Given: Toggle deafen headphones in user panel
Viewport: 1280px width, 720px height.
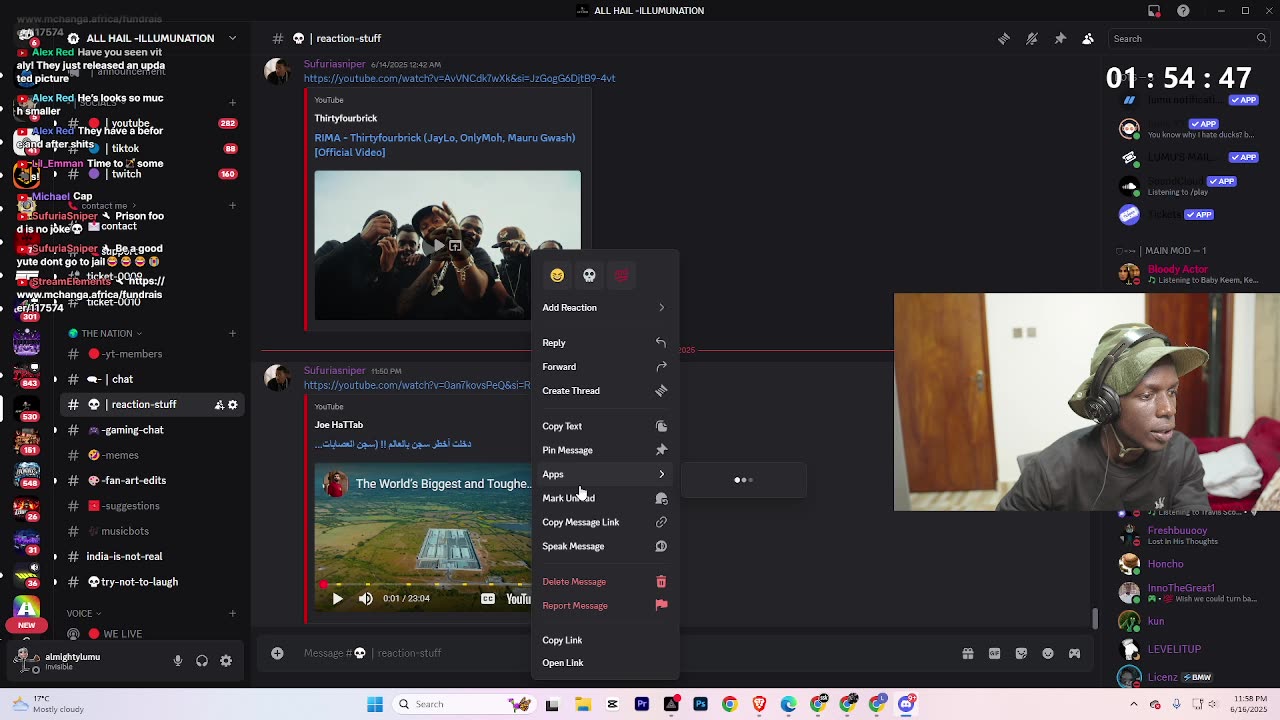Looking at the screenshot, I should tap(202, 661).
